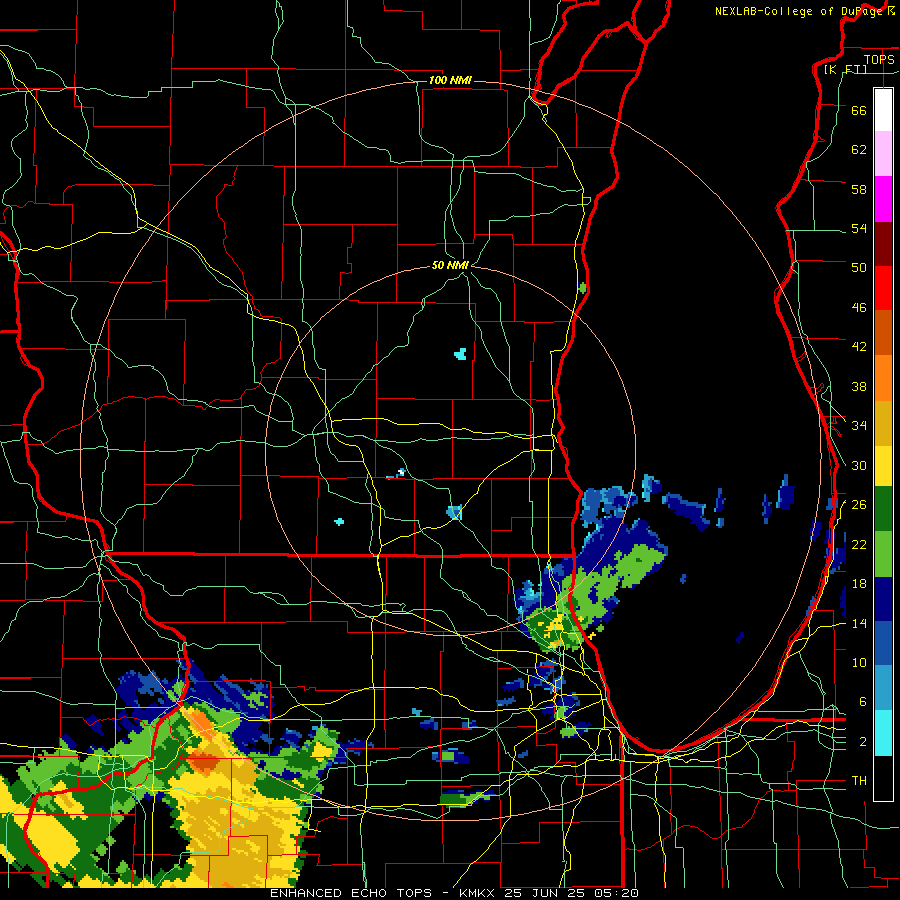Click the [K FT] units label
Screen dimensions: 900x900
pyautogui.click(x=845, y=69)
